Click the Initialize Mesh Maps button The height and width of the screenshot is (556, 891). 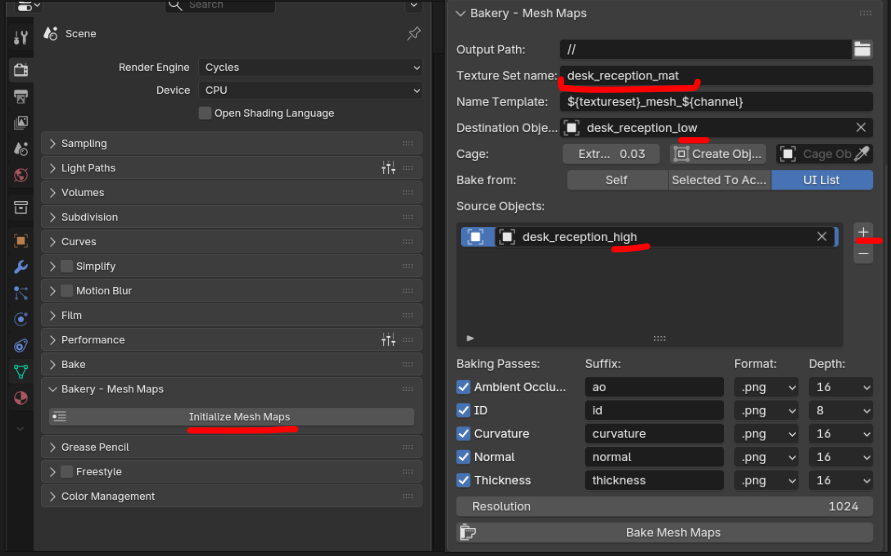pos(240,417)
